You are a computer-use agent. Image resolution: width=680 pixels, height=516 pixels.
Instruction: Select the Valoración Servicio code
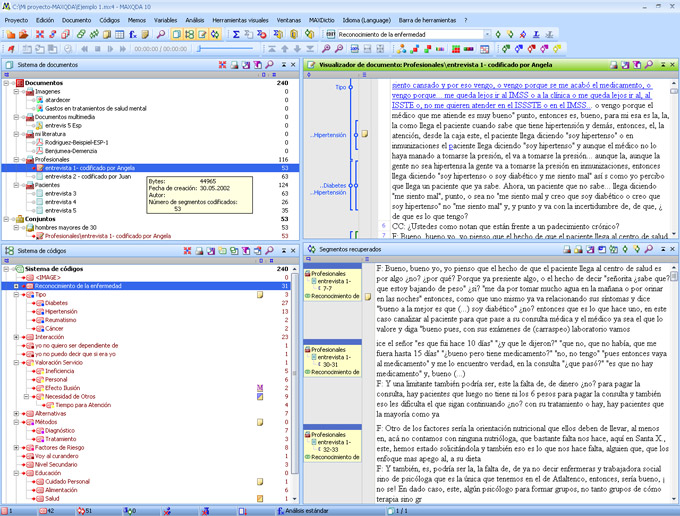[59, 363]
